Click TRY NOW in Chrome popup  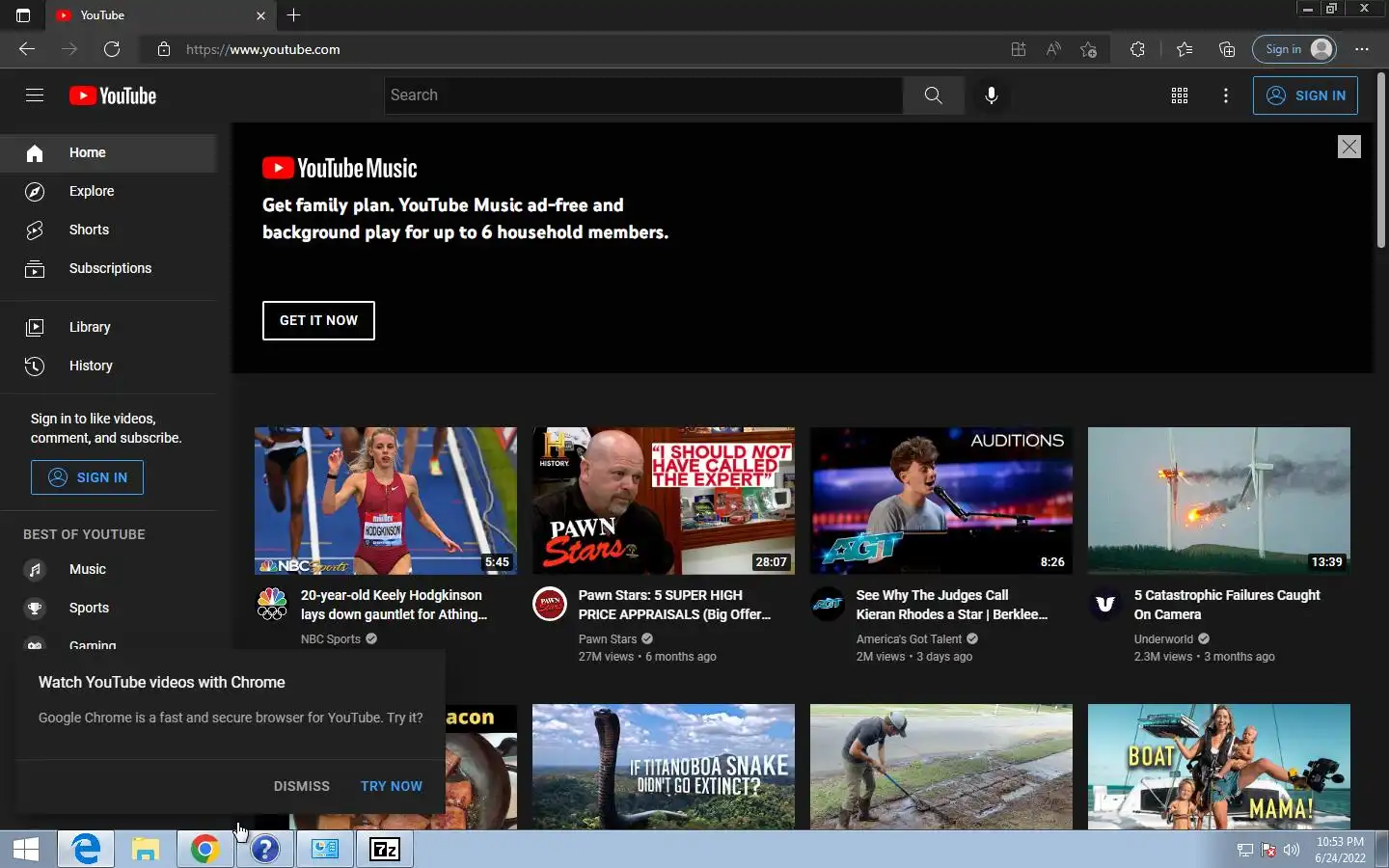(x=392, y=786)
